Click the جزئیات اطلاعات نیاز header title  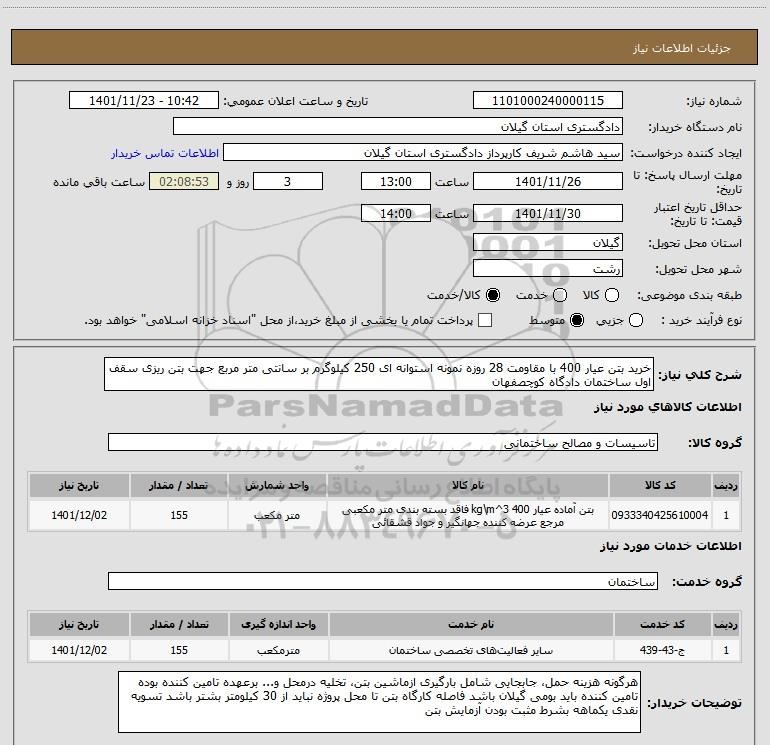pos(681,48)
